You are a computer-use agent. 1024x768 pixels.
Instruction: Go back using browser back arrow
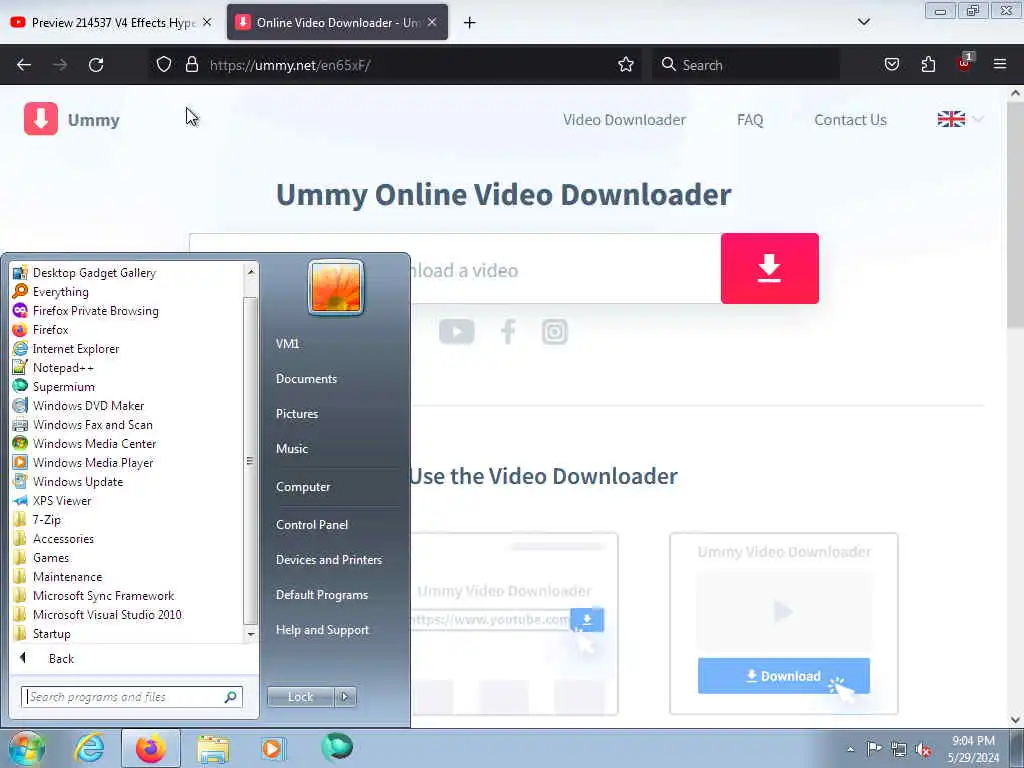point(24,65)
